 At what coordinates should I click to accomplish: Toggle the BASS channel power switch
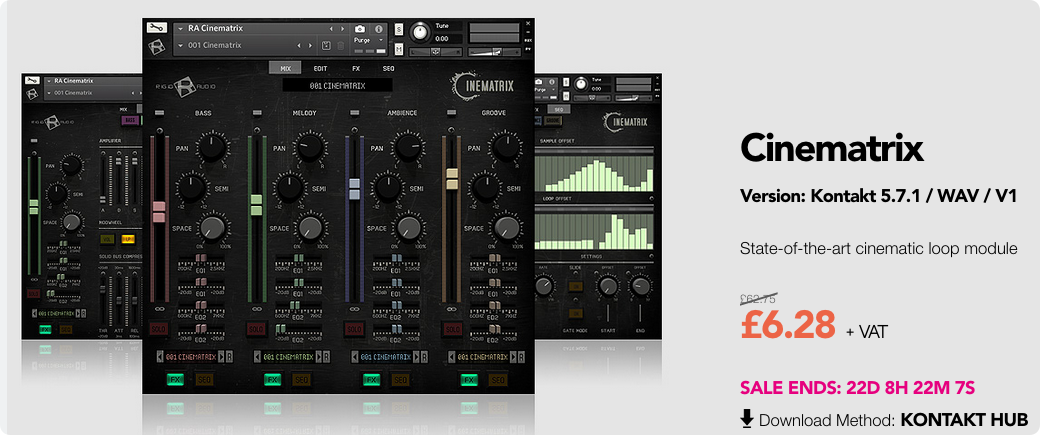click(x=159, y=113)
